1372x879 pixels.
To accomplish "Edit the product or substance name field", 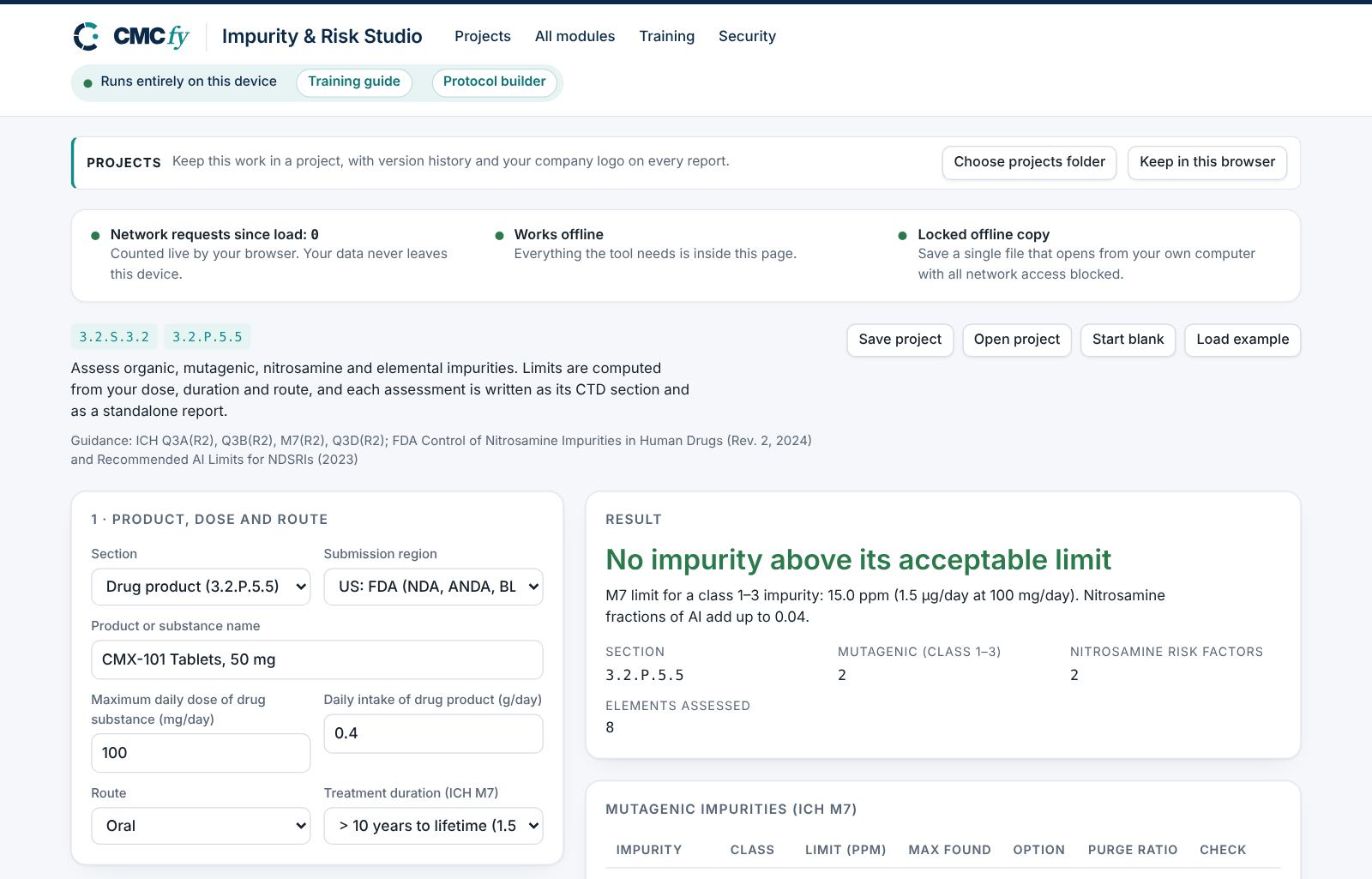I will point(317,659).
